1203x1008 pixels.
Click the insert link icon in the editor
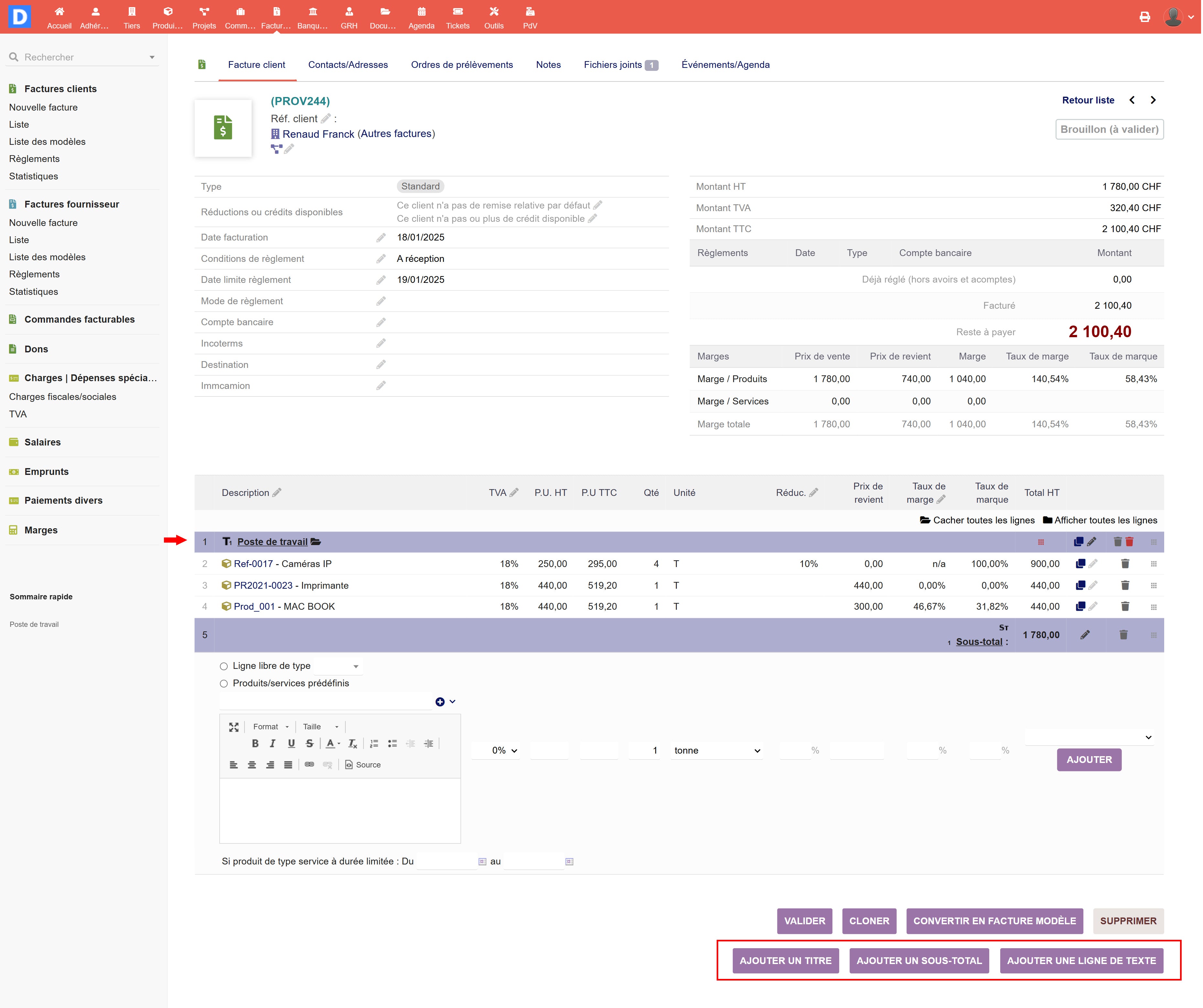309,765
